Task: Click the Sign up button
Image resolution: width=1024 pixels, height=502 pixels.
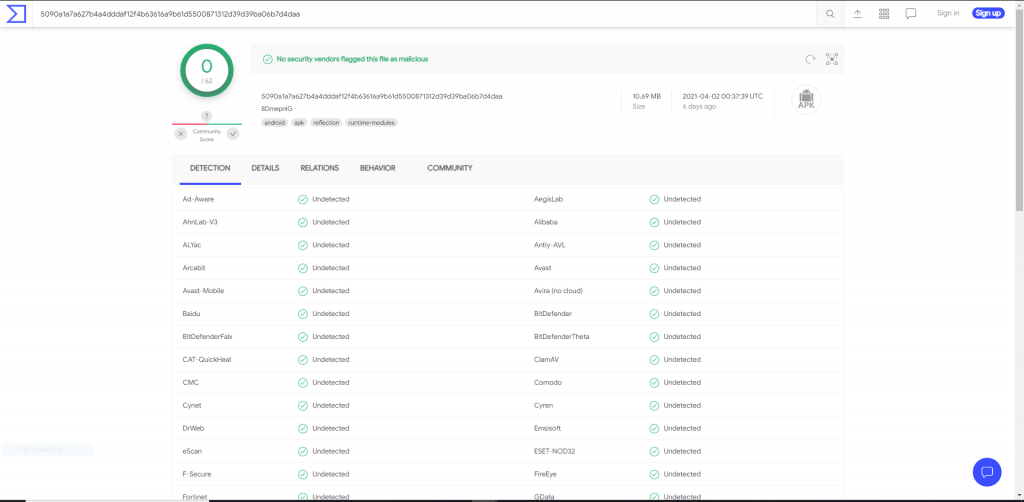Action: click(988, 13)
